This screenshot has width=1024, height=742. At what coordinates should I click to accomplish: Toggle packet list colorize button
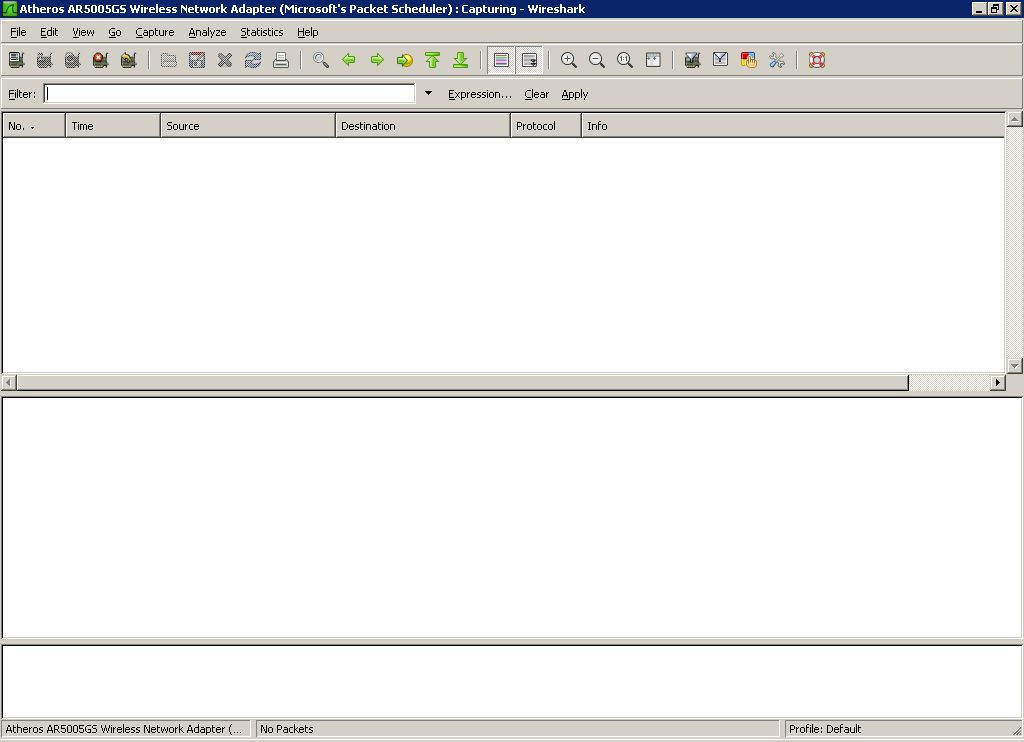(501, 60)
